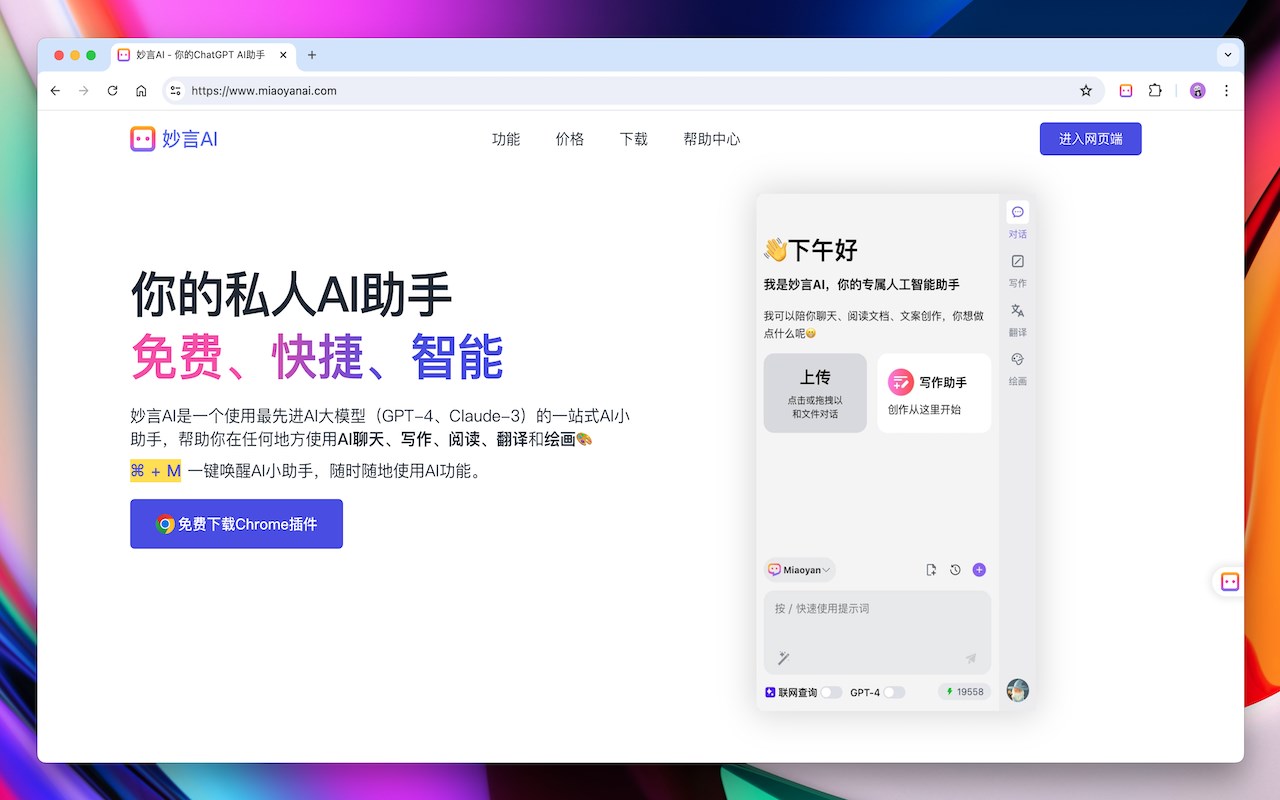1280x800 pixels.
Task: Click the floating 妙言AI launcher at page edge
Action: coord(1229,582)
